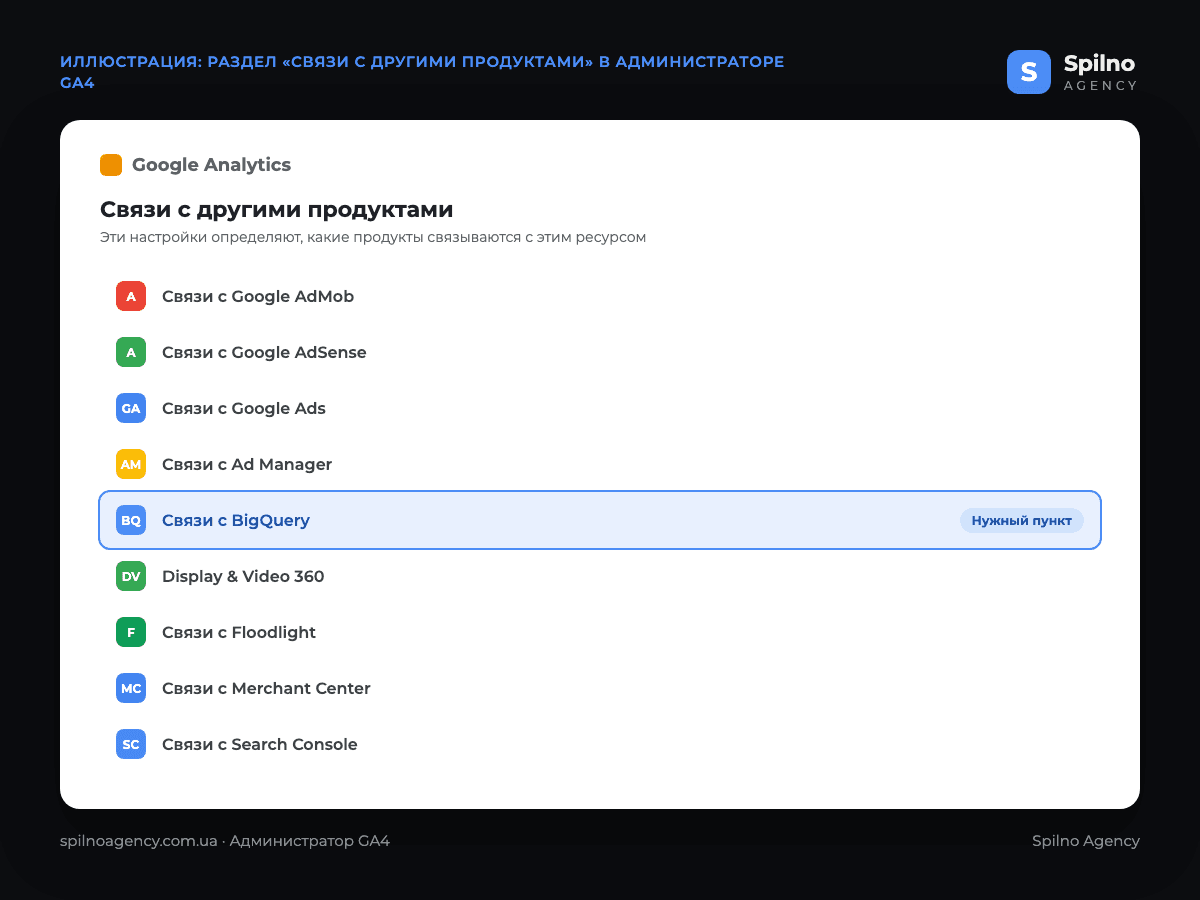1200x900 pixels.
Task: Click the green F Floodlight icon
Action: coord(131,632)
